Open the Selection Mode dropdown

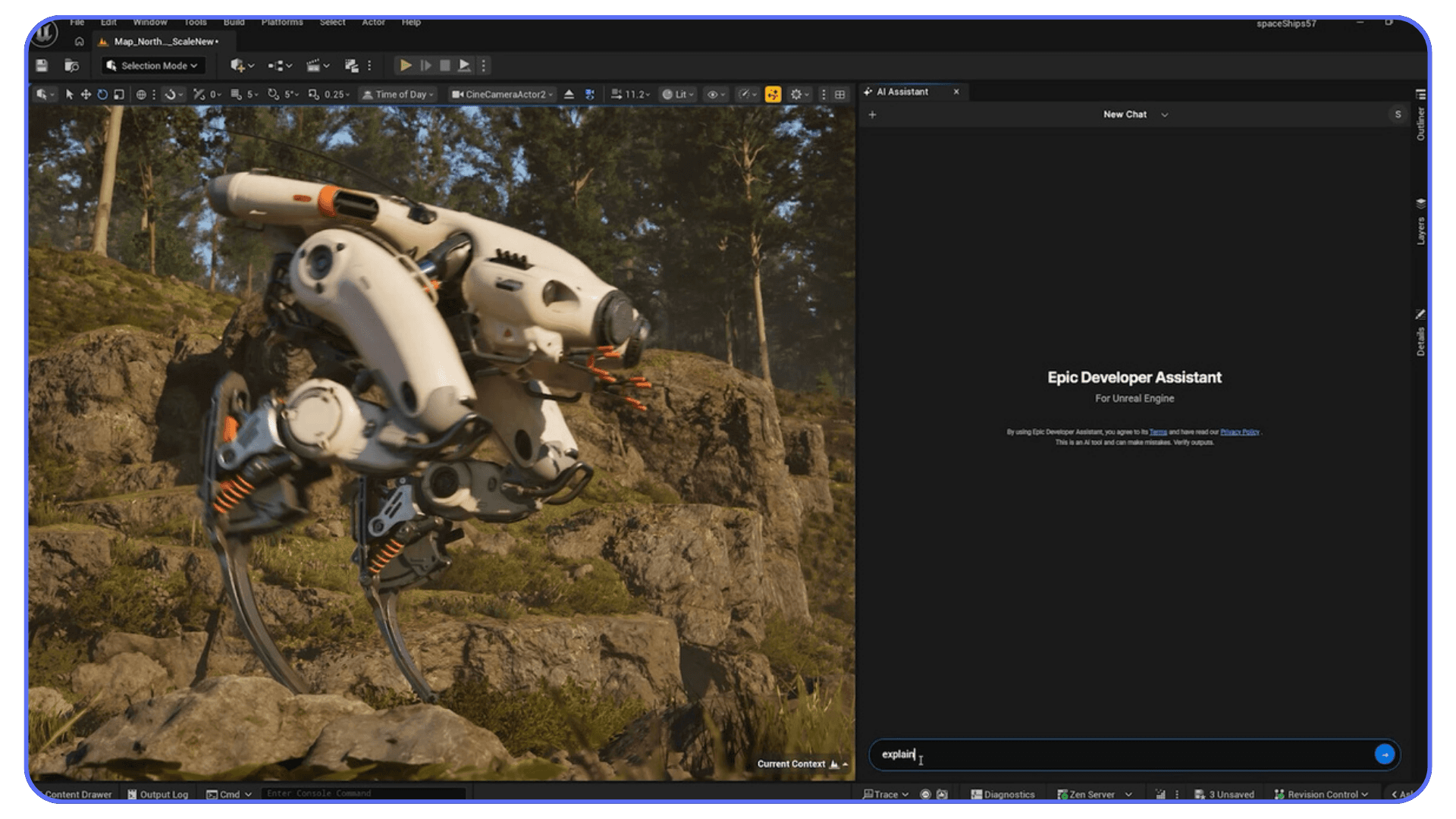tap(152, 66)
